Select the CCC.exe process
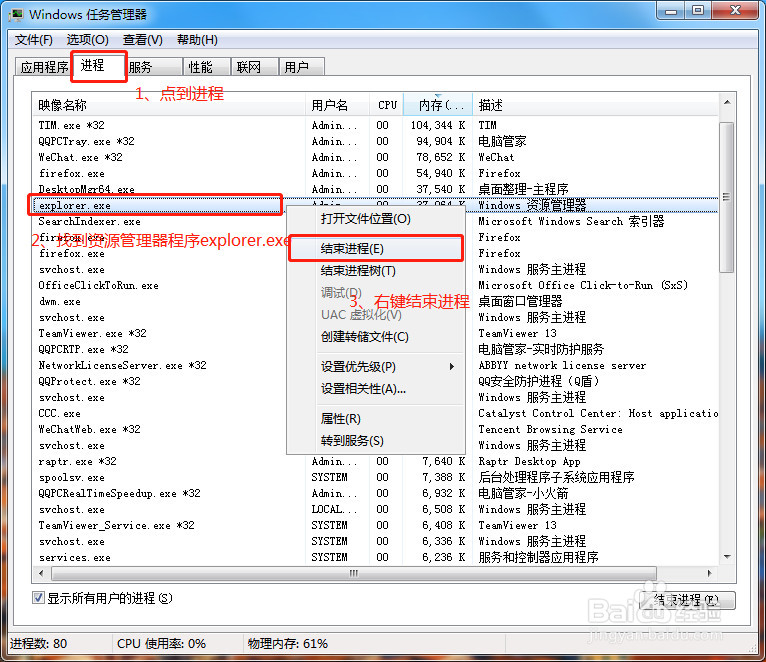This screenshot has height=662, width=766. [60, 413]
